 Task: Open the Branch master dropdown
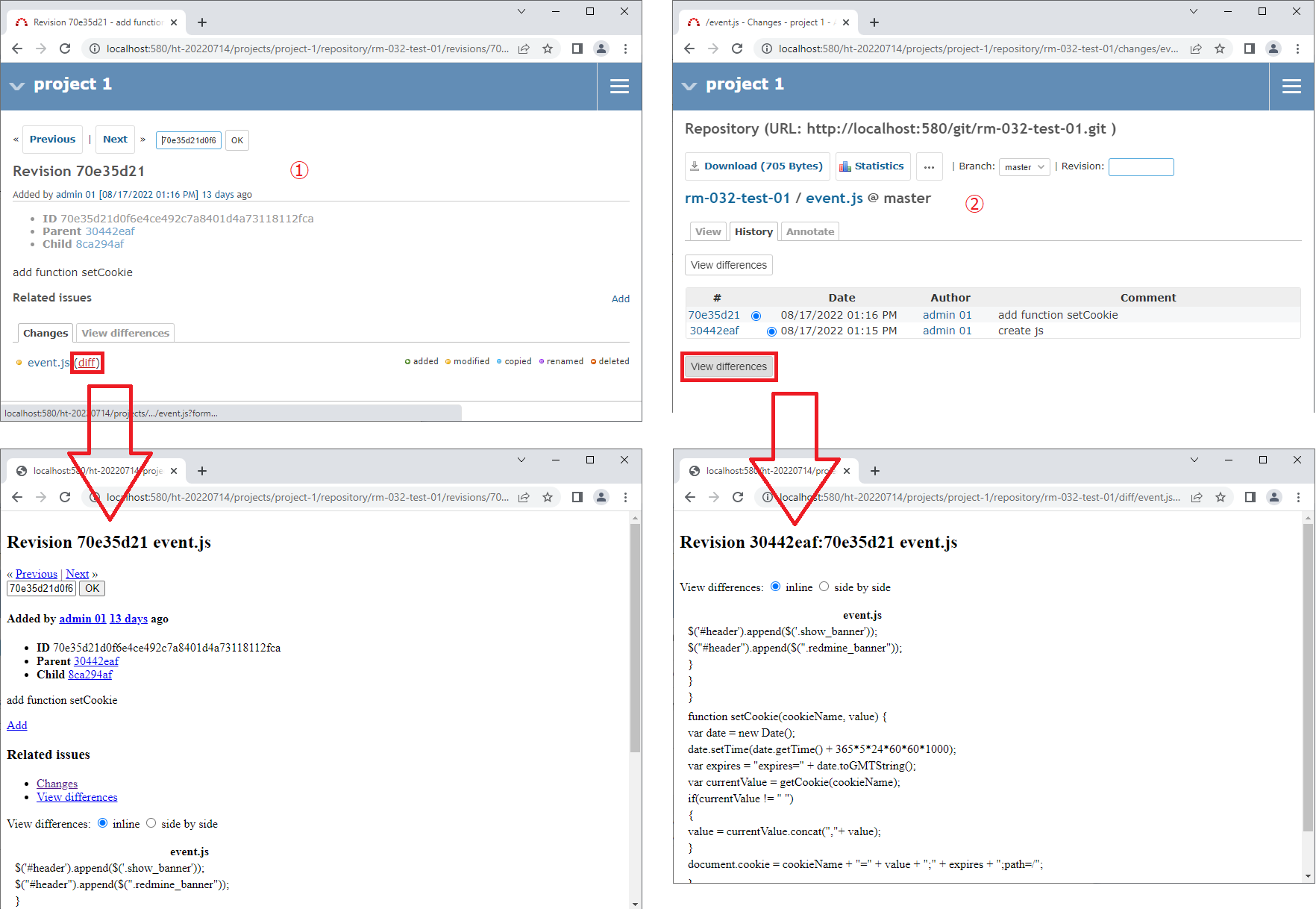pos(1024,167)
